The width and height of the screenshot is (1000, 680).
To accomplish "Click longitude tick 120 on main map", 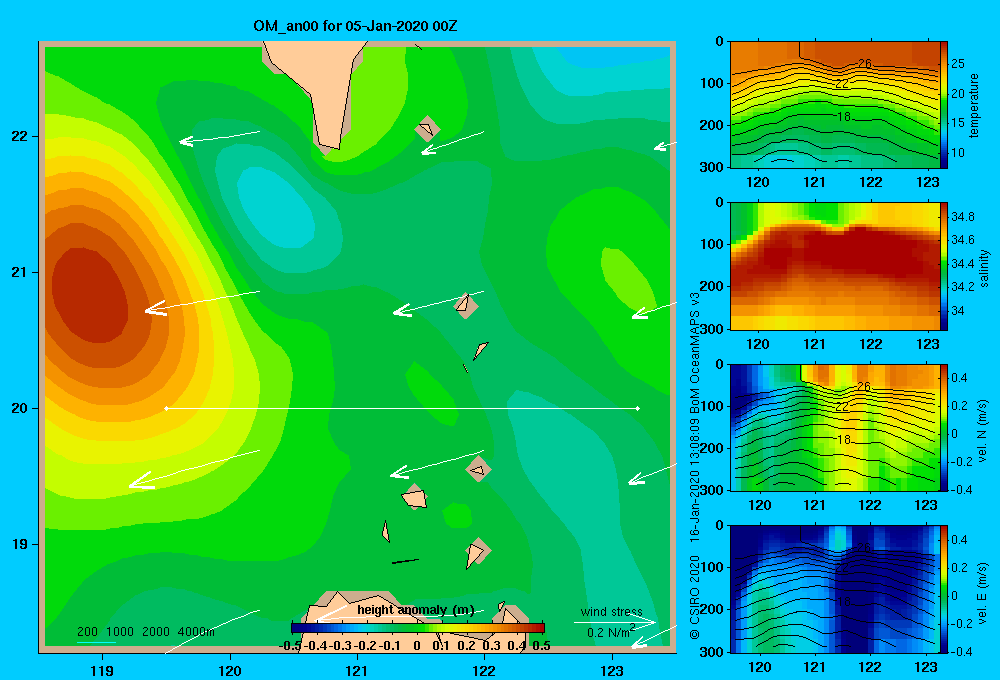I will pos(230,670).
